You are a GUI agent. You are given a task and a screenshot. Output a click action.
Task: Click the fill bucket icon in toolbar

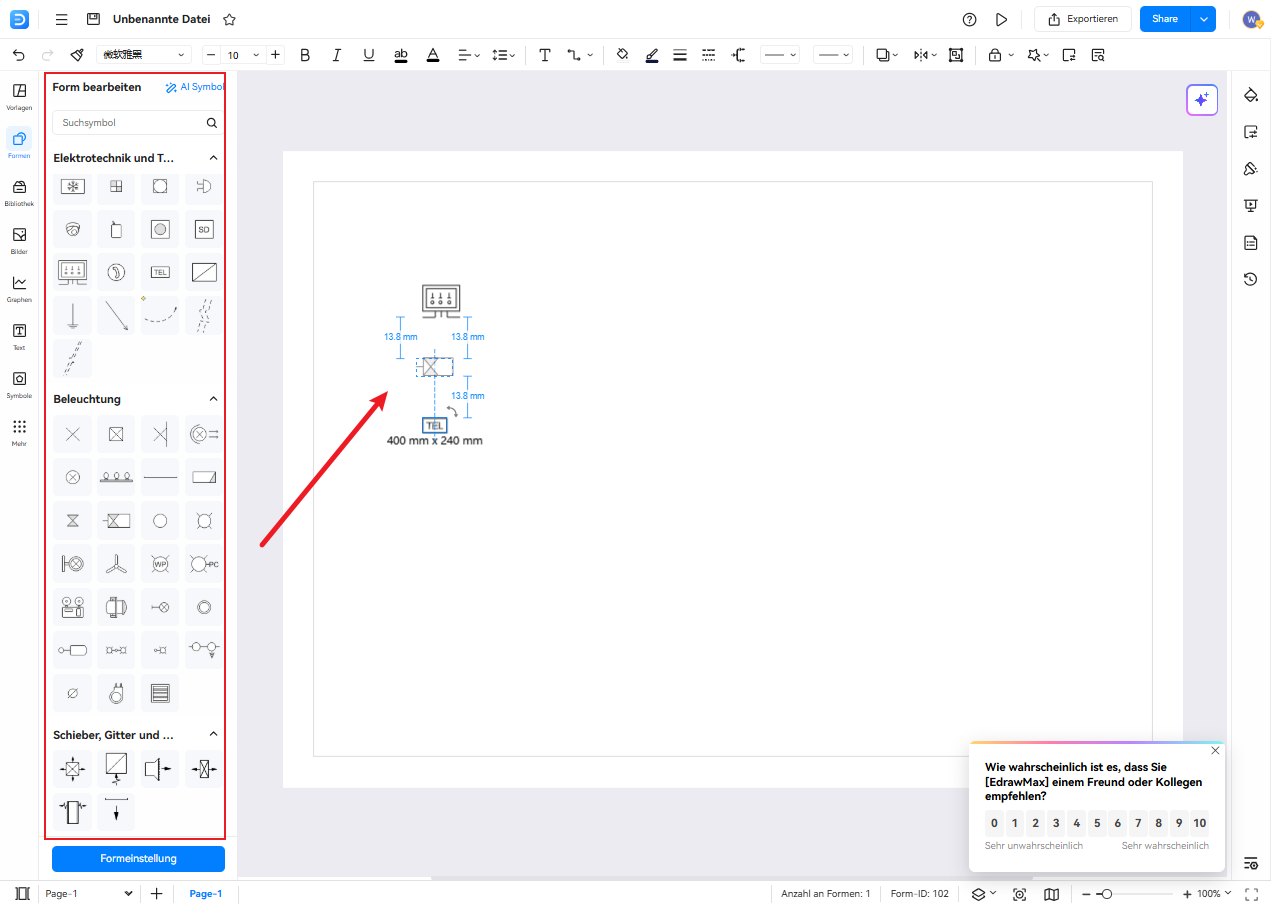(622, 55)
